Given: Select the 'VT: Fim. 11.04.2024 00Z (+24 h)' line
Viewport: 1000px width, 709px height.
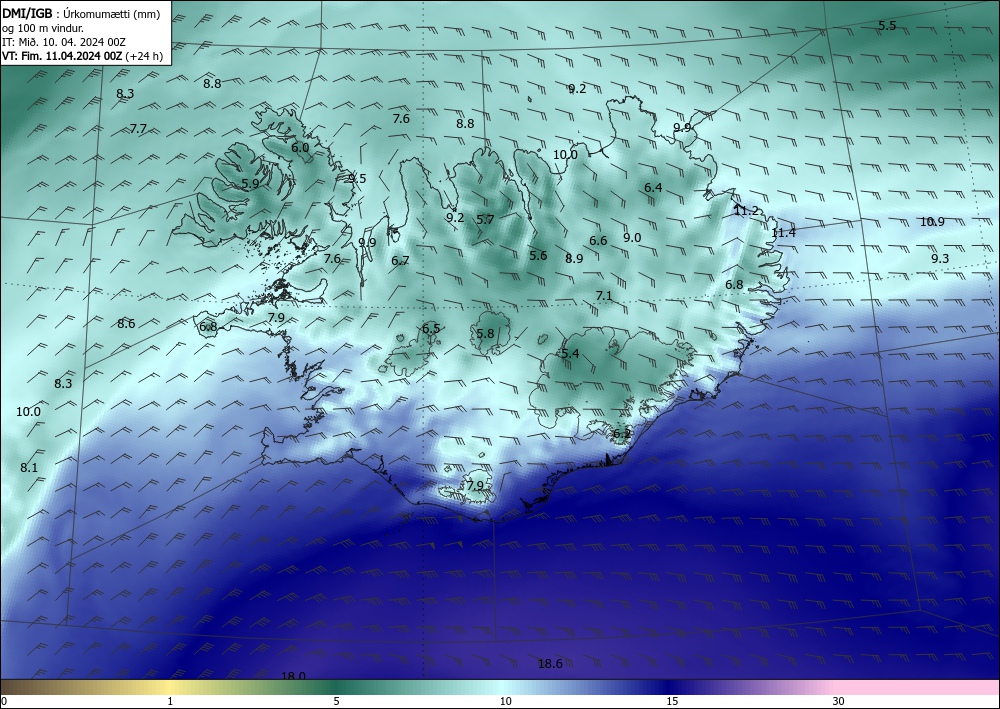Looking at the screenshot, I should pos(82,56).
